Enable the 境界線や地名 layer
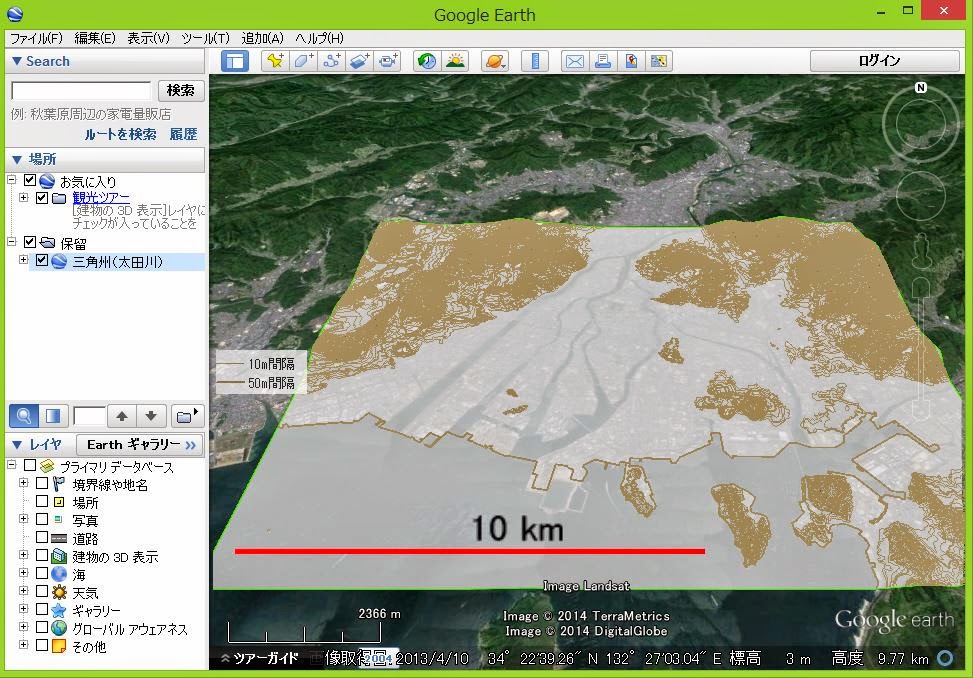This screenshot has width=973, height=678. [x=42, y=483]
